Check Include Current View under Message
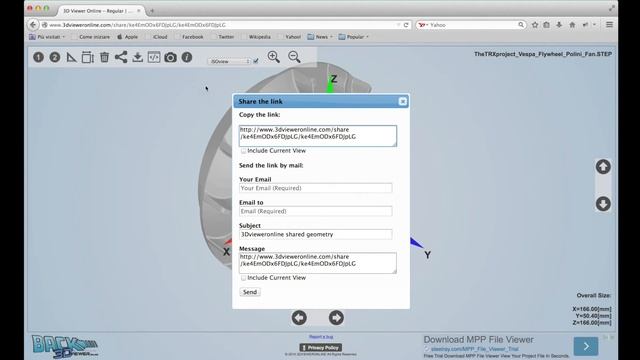This screenshot has width=640, height=360. coord(243,278)
